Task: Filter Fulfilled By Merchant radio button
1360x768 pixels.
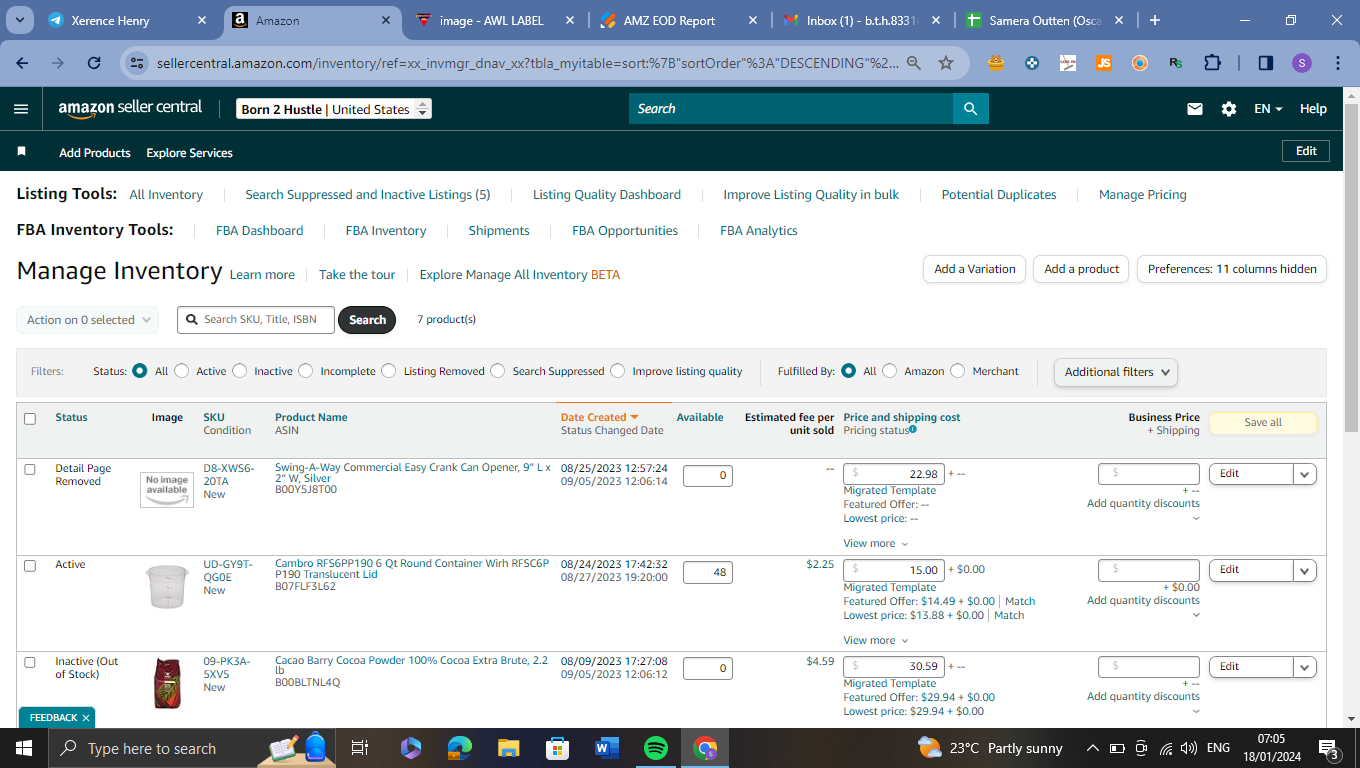Action: [957, 371]
